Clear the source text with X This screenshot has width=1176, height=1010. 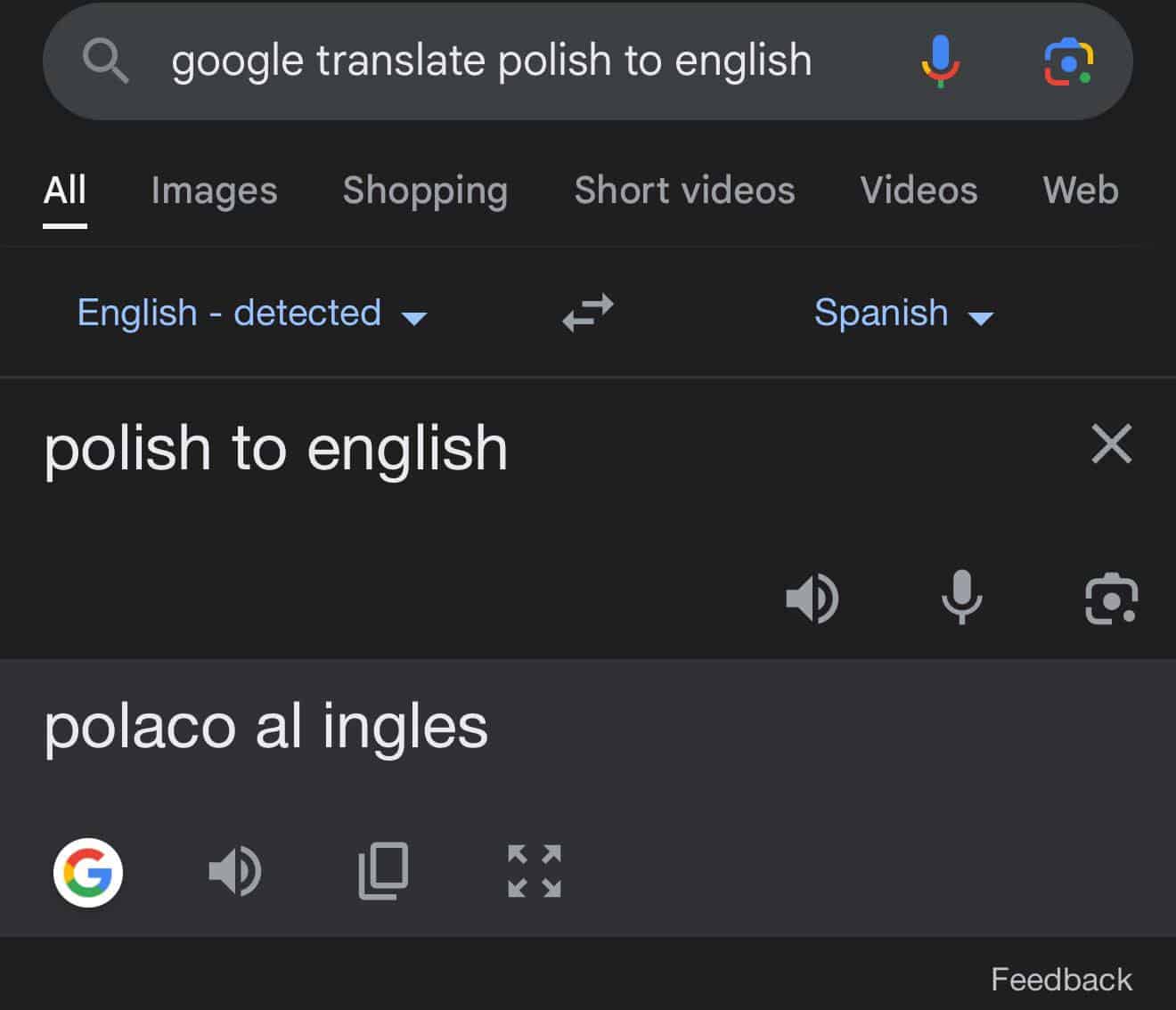pos(1111,444)
